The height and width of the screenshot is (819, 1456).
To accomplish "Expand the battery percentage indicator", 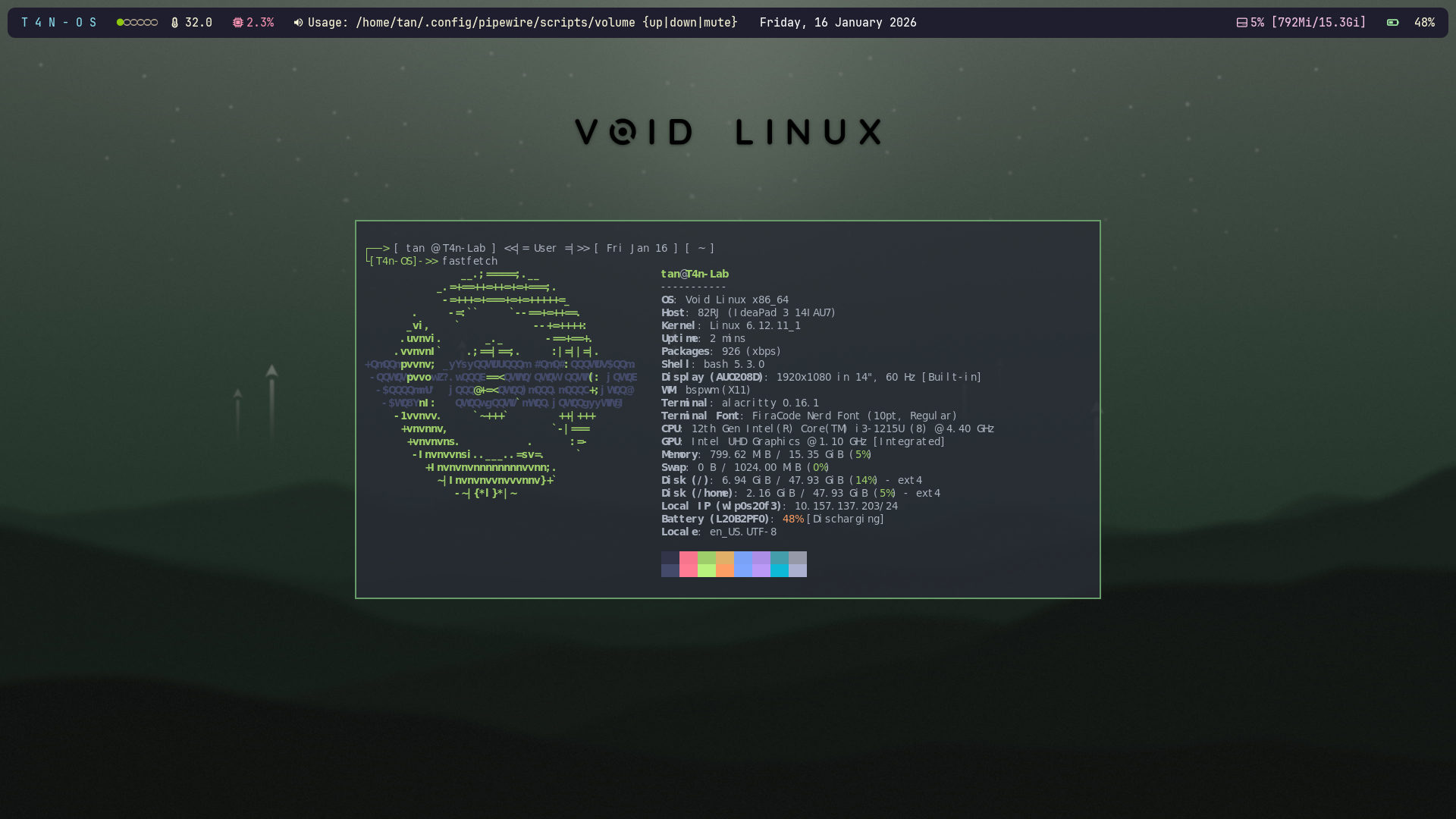I will click(1425, 22).
